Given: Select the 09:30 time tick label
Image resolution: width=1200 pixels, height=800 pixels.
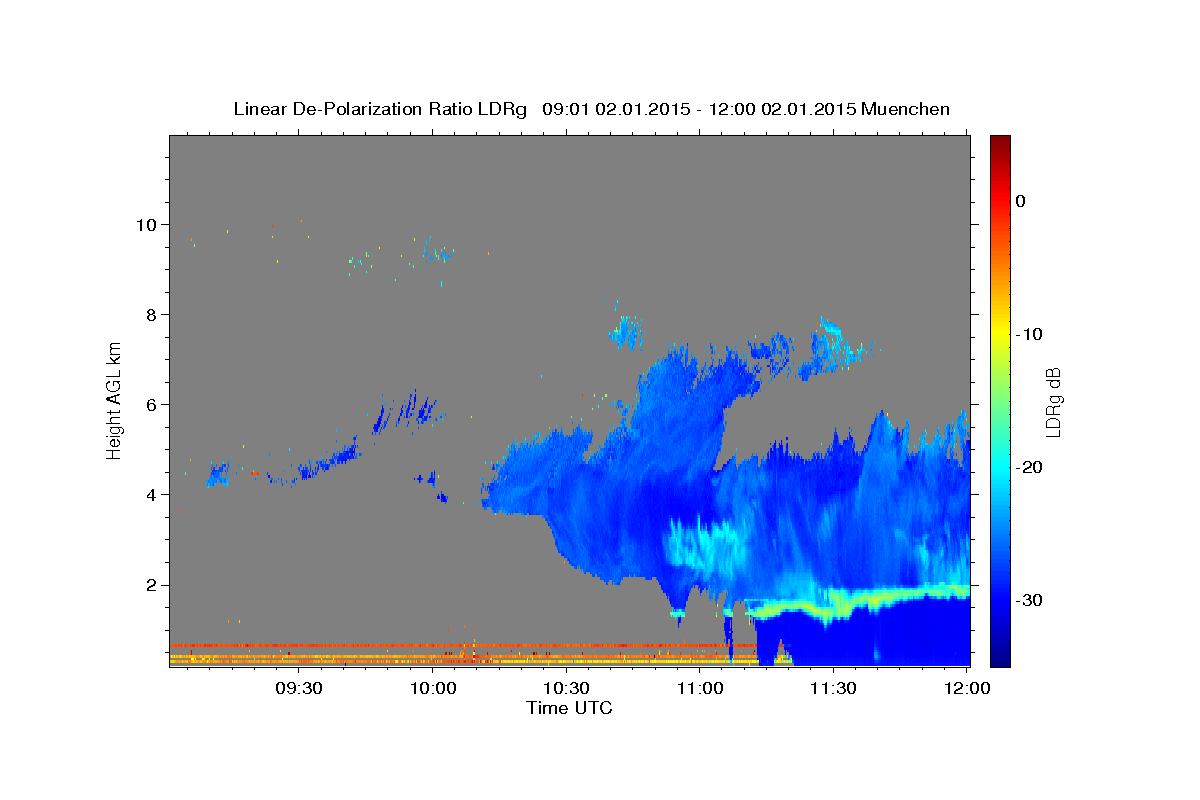Looking at the screenshot, I should [x=299, y=688].
